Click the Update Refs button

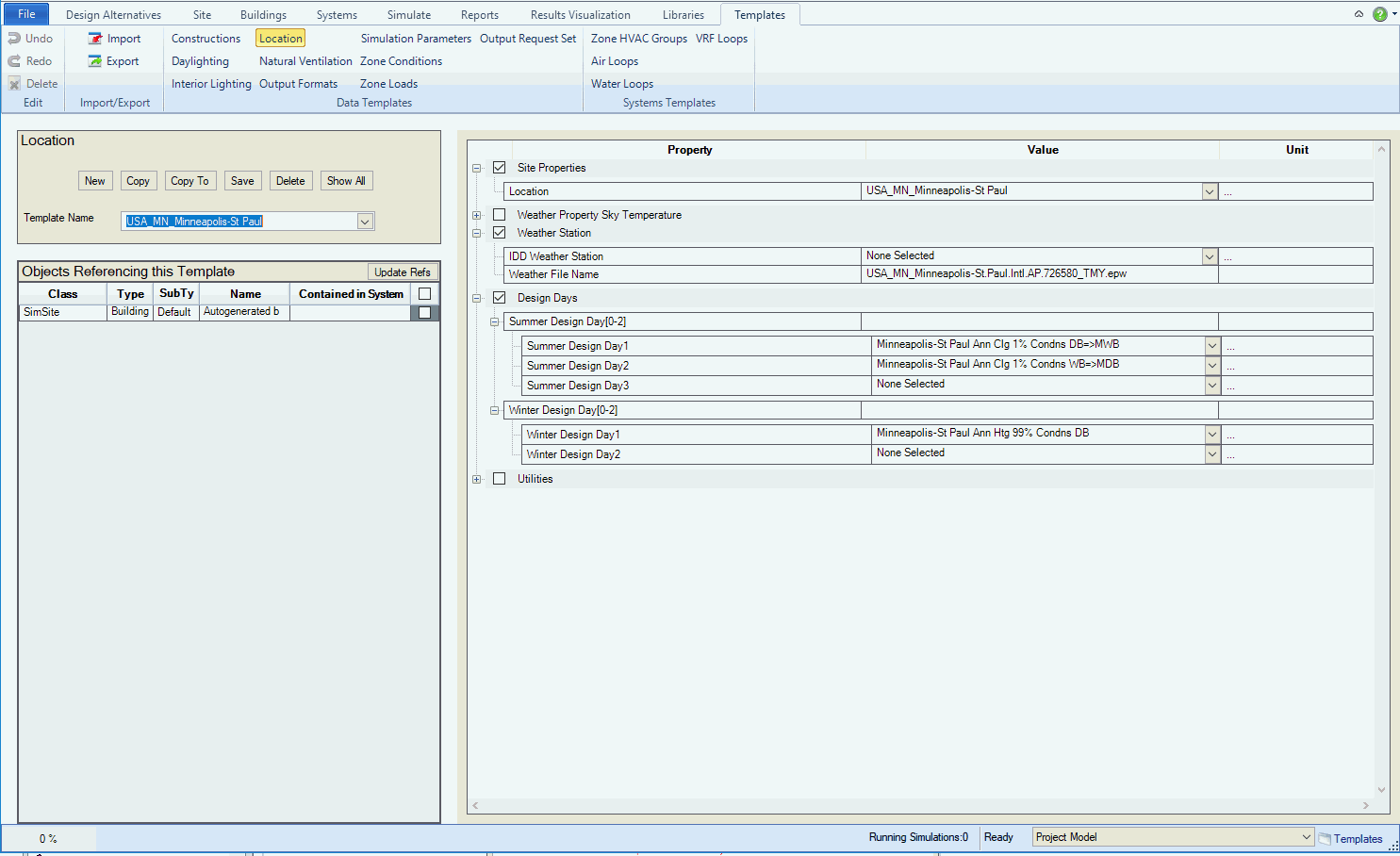[403, 272]
